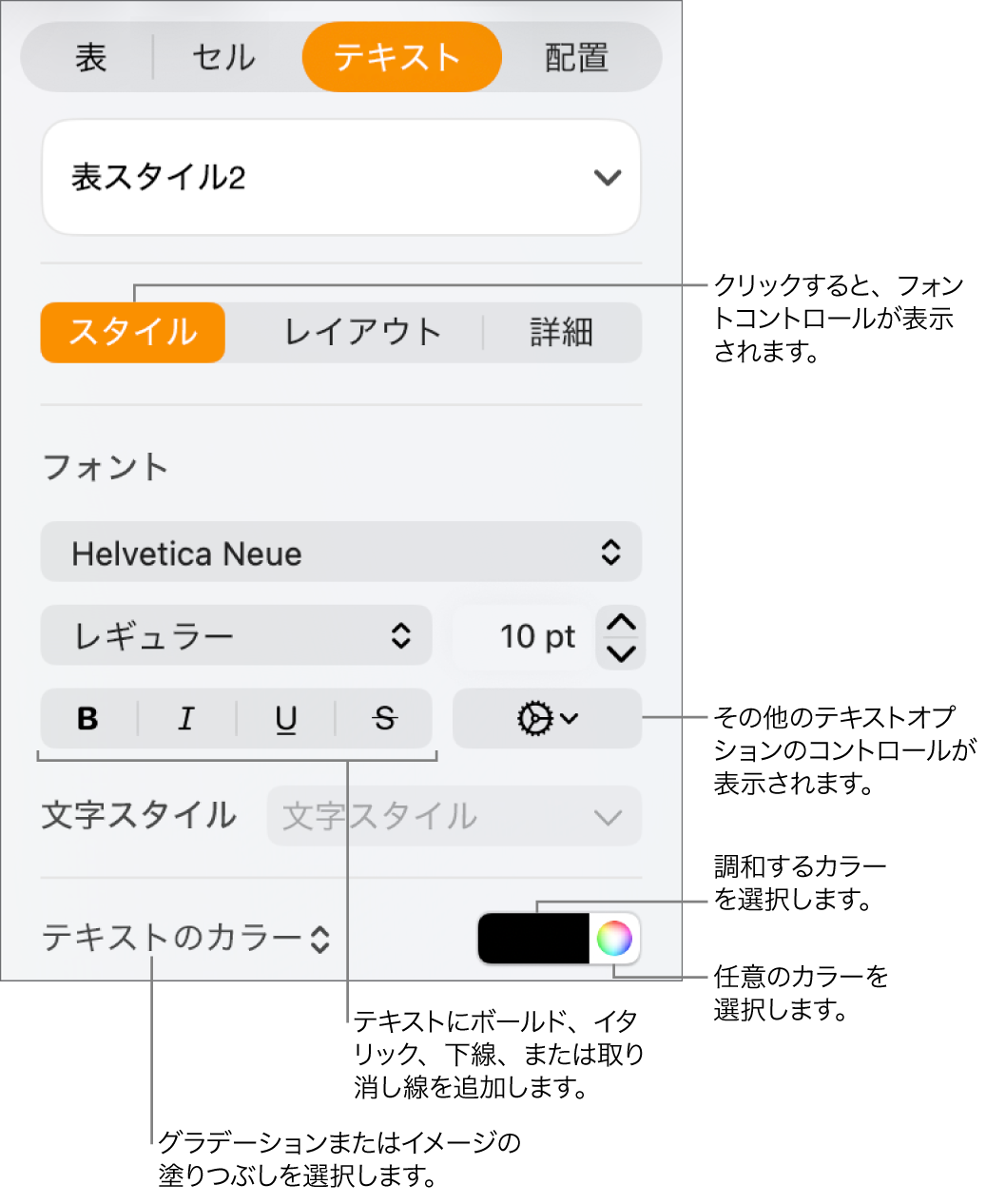
Task: Switch to the 配置 tab
Action: [x=575, y=57]
